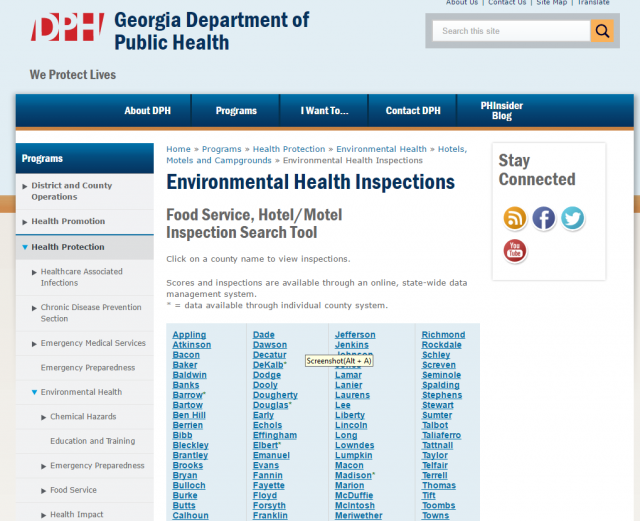Select Bulloch county link
This screenshot has height=521, width=640.
click(x=189, y=485)
